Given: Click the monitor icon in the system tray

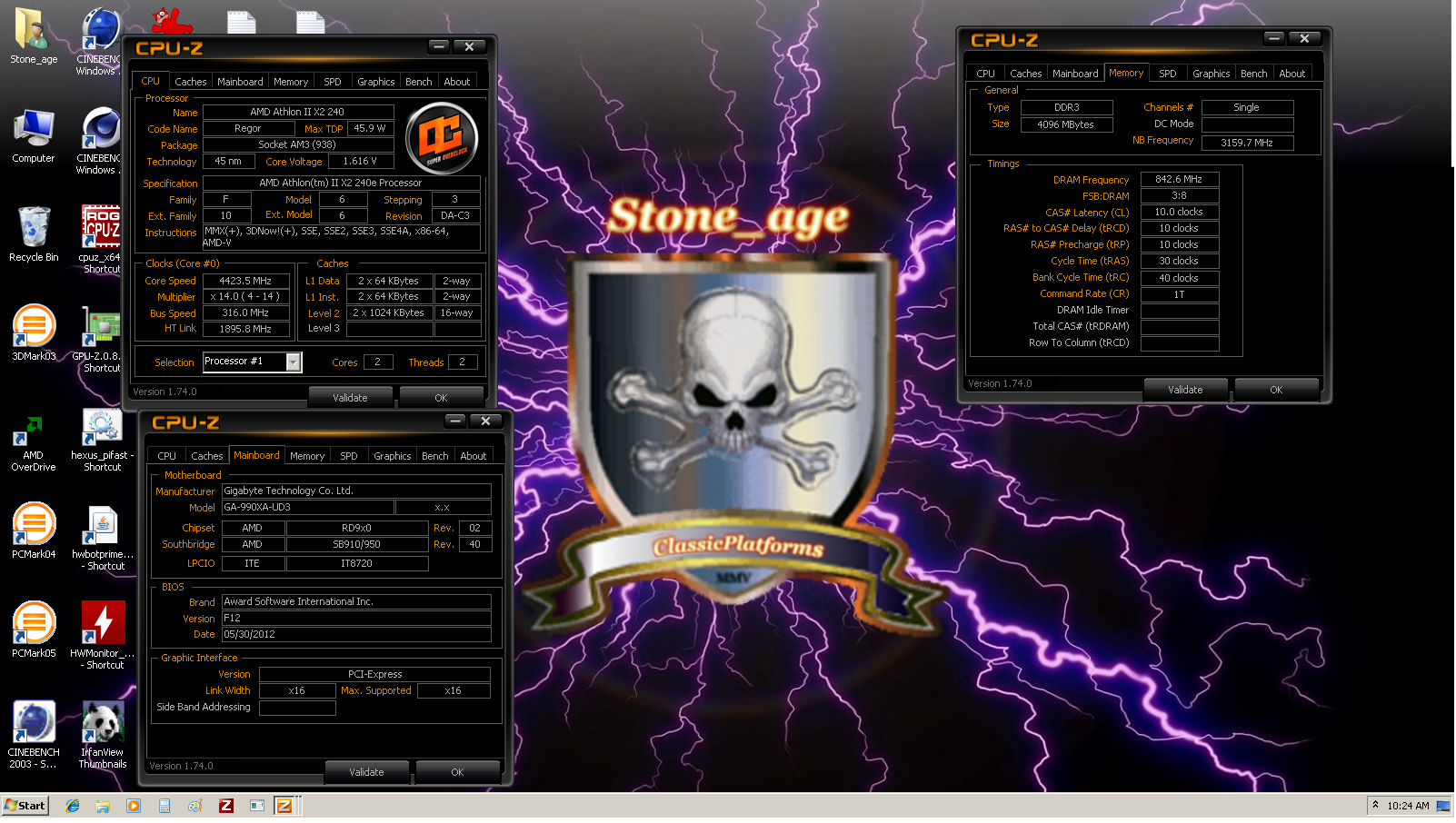Looking at the screenshot, I should [x=1443, y=806].
